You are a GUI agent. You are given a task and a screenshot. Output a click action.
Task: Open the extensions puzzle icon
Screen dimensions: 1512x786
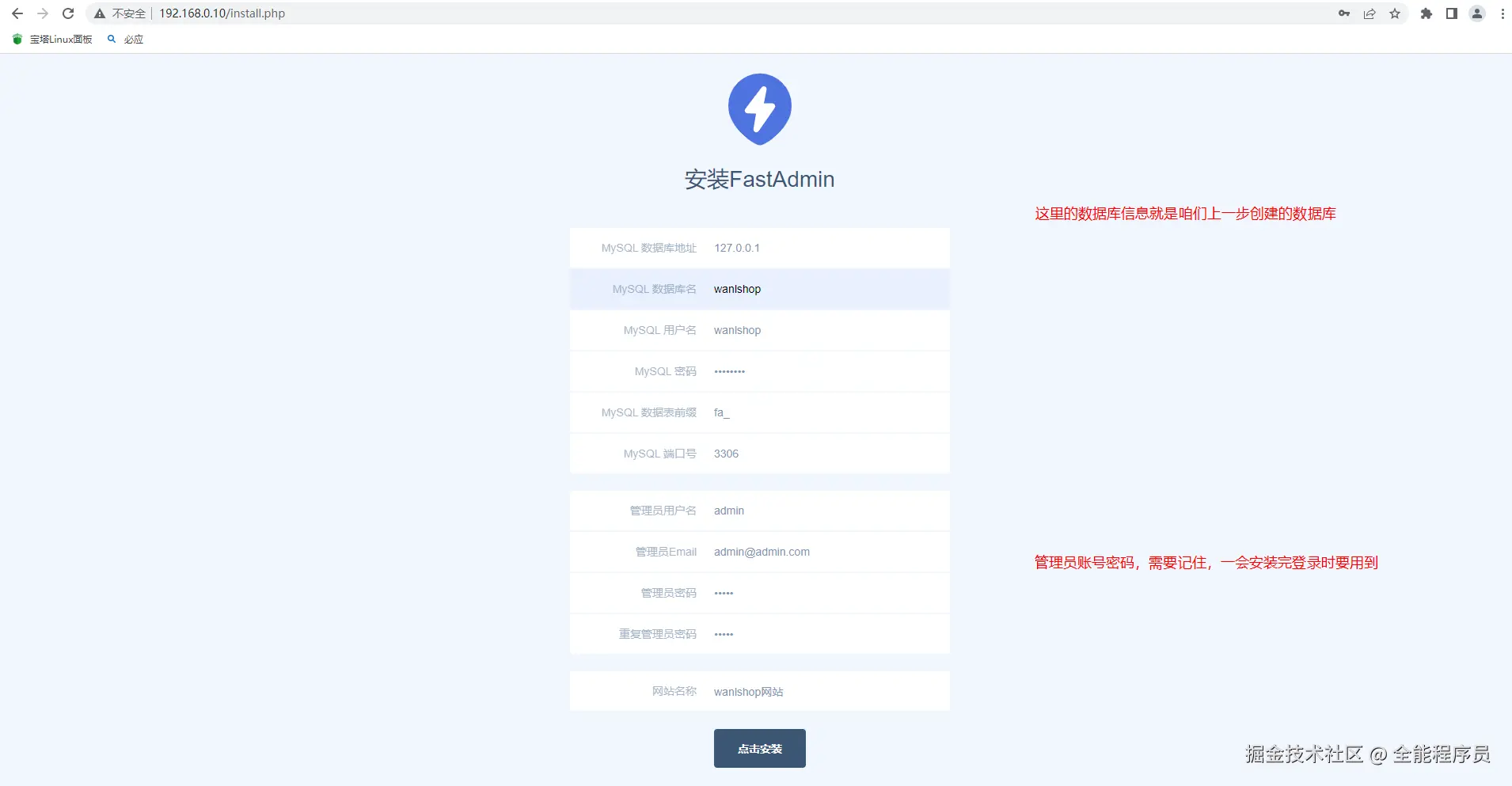click(x=1427, y=13)
